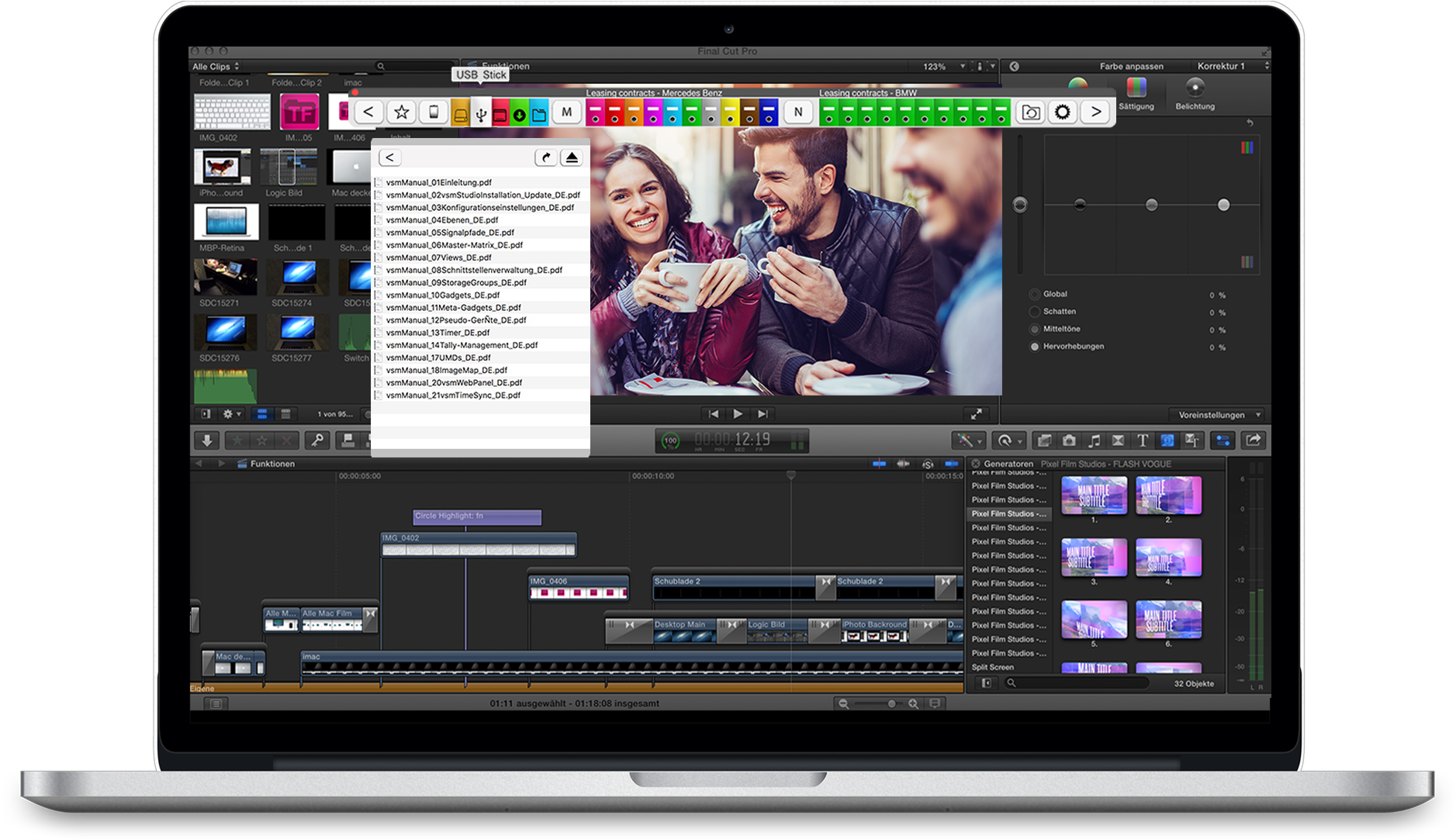
Task: Reset color board with undo arrow
Action: click(x=1250, y=123)
